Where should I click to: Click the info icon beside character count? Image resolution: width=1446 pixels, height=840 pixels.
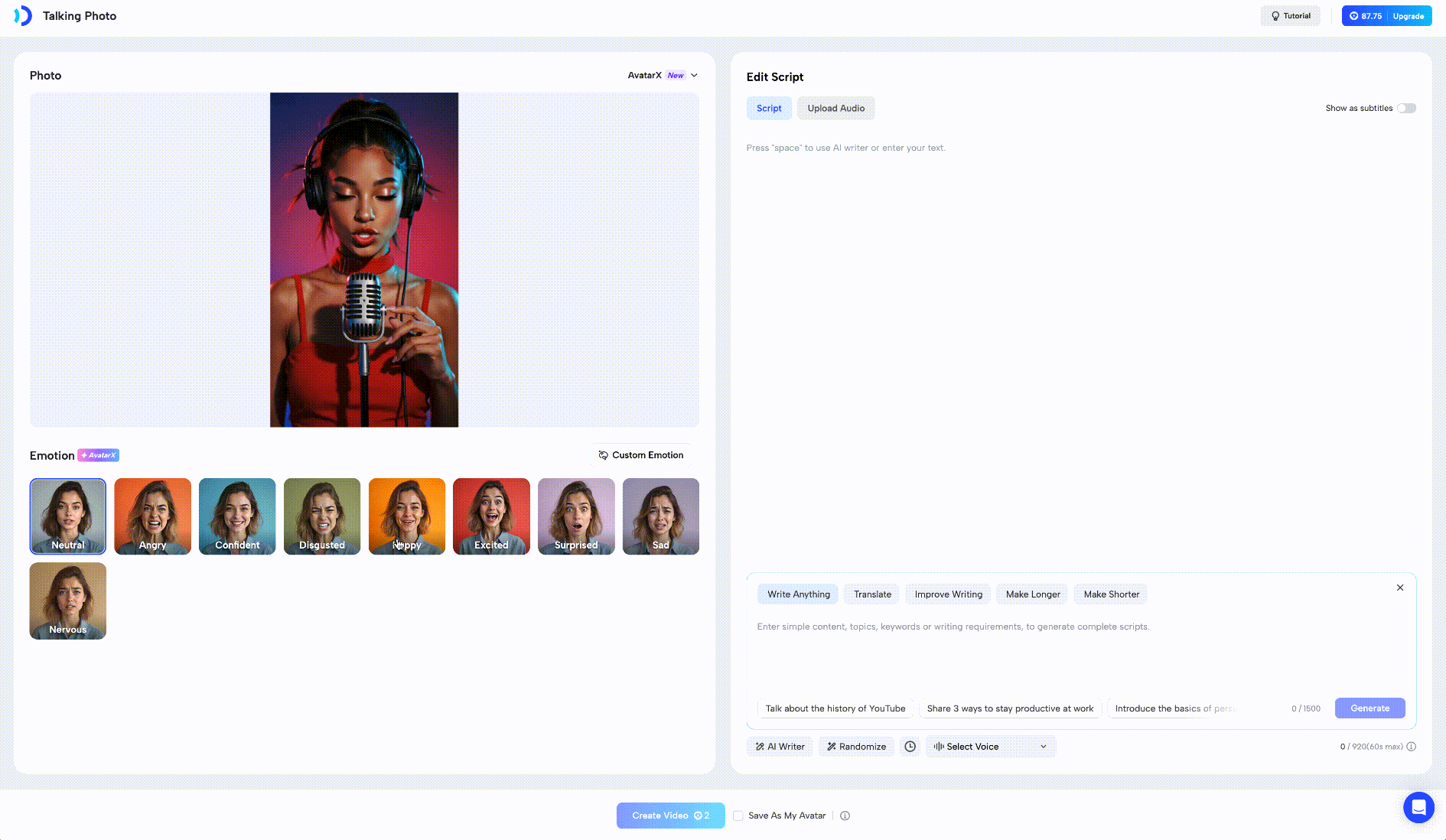[x=1412, y=747]
